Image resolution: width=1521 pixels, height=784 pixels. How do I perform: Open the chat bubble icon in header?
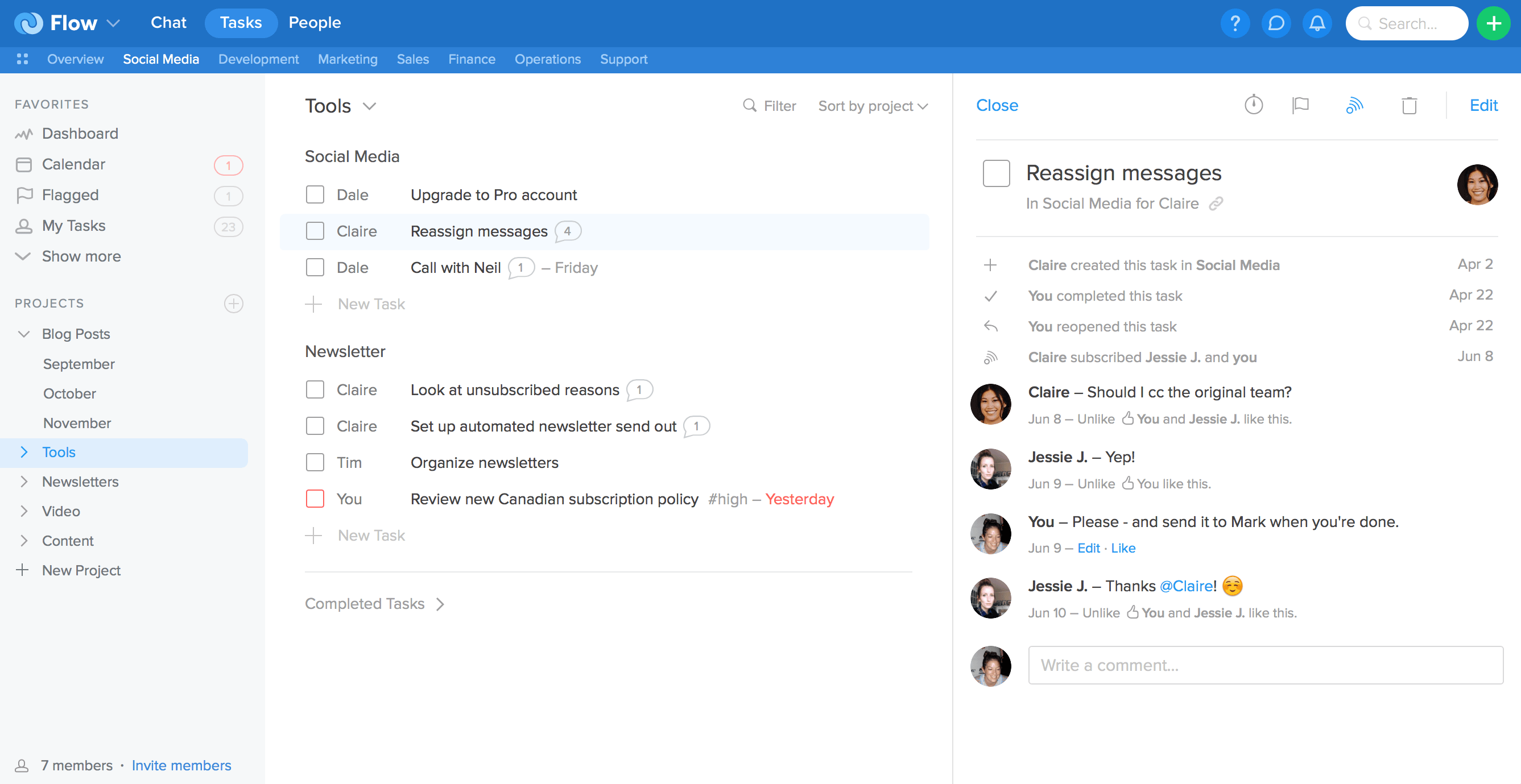(1276, 24)
